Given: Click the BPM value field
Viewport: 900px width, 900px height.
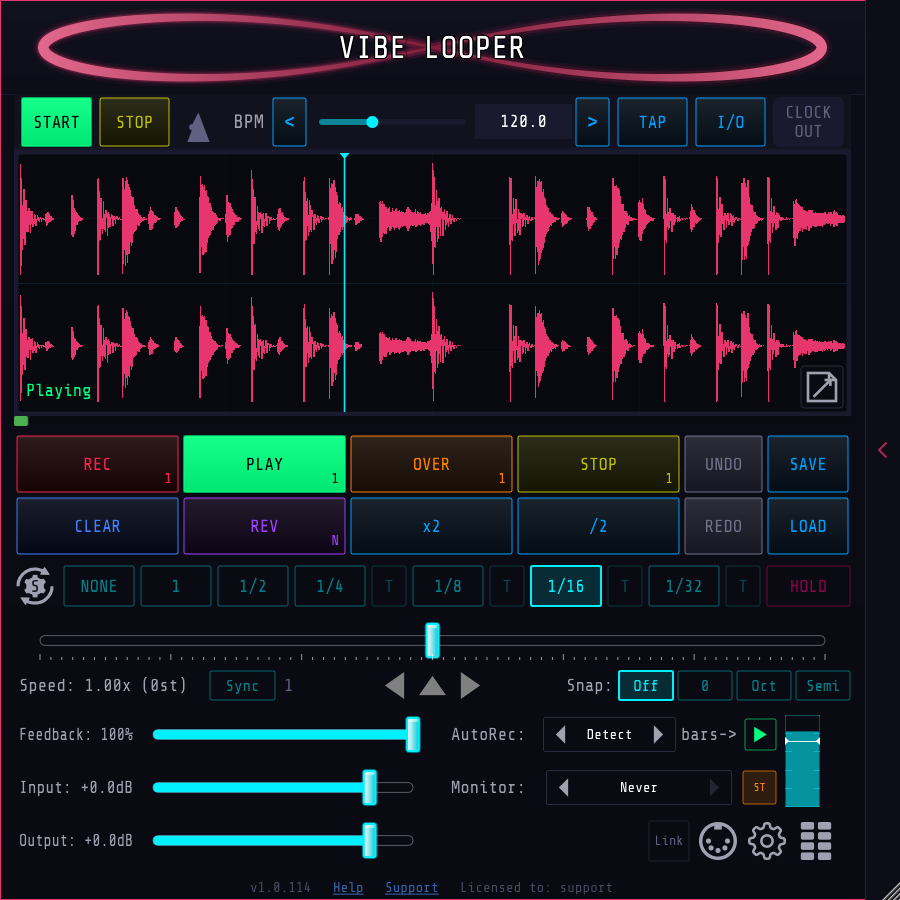Looking at the screenshot, I should click(523, 122).
